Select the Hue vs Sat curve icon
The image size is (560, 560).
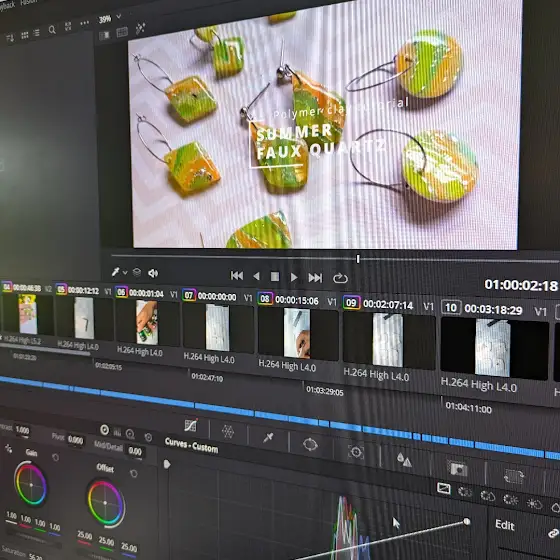pyautogui.click(x=488, y=496)
